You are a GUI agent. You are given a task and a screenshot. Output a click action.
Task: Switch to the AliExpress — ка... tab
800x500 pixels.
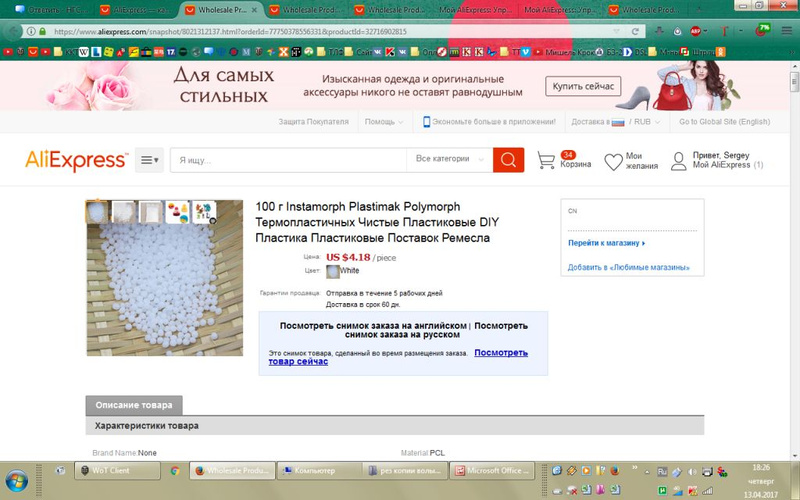pos(137,10)
